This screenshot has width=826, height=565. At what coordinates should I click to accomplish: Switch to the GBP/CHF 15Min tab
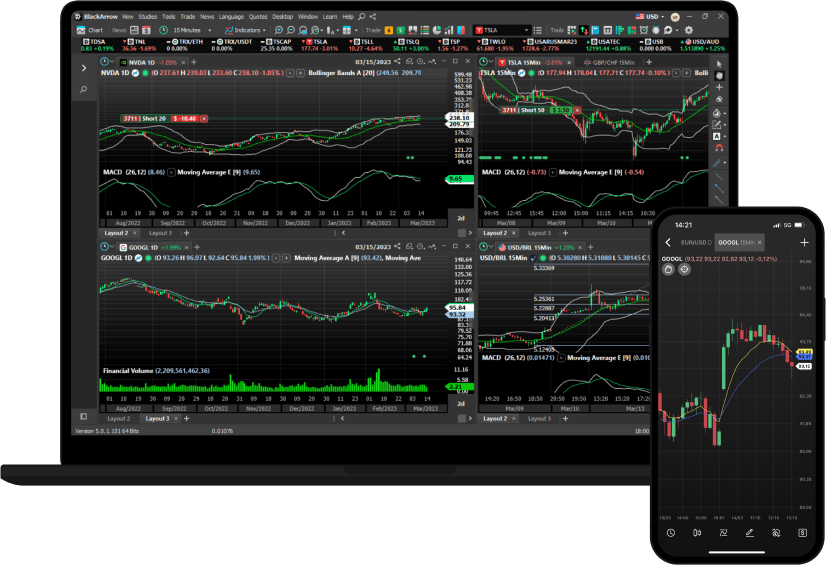[612, 62]
